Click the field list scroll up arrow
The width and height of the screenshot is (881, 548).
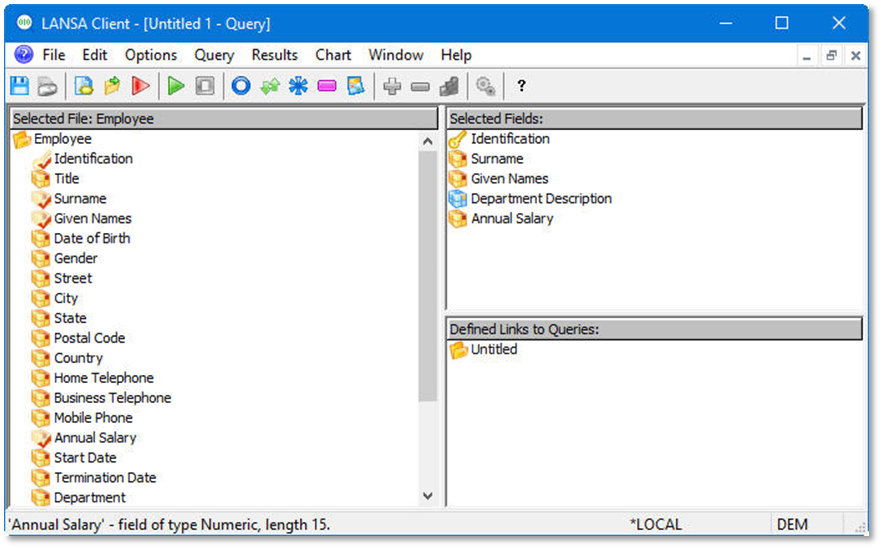pyautogui.click(x=428, y=141)
